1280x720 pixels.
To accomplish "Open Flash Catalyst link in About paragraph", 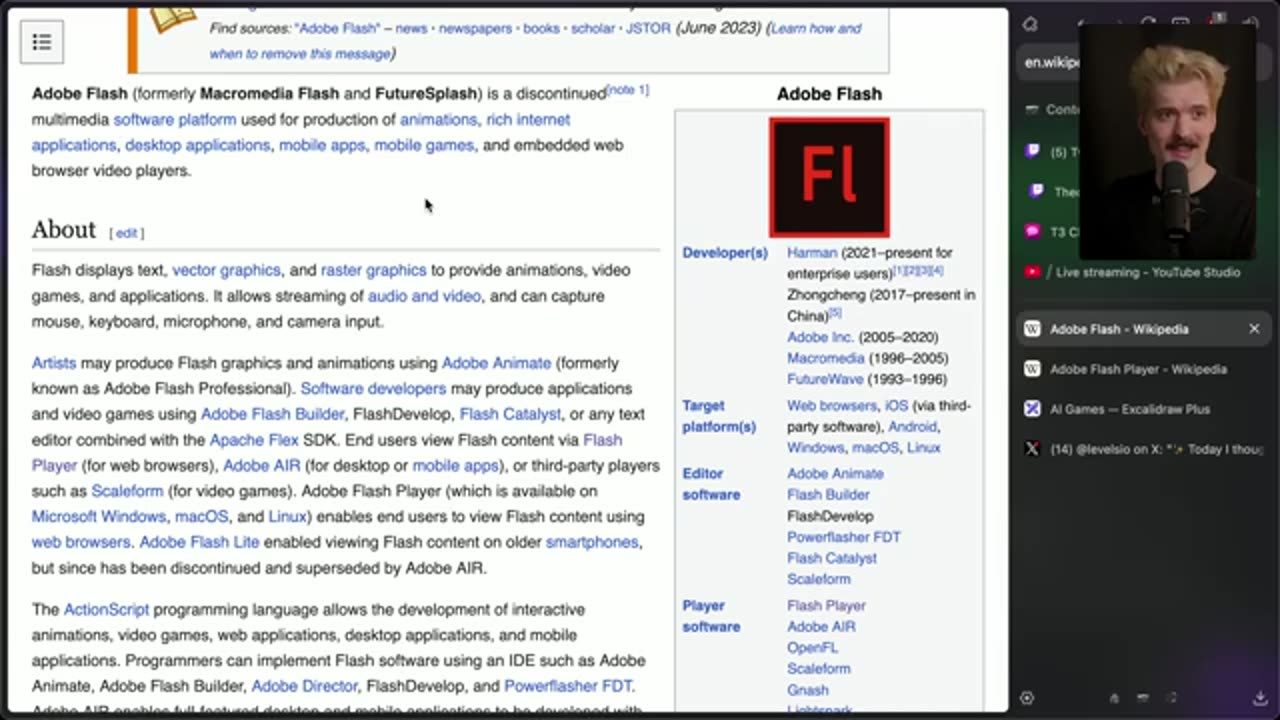I will [510, 414].
